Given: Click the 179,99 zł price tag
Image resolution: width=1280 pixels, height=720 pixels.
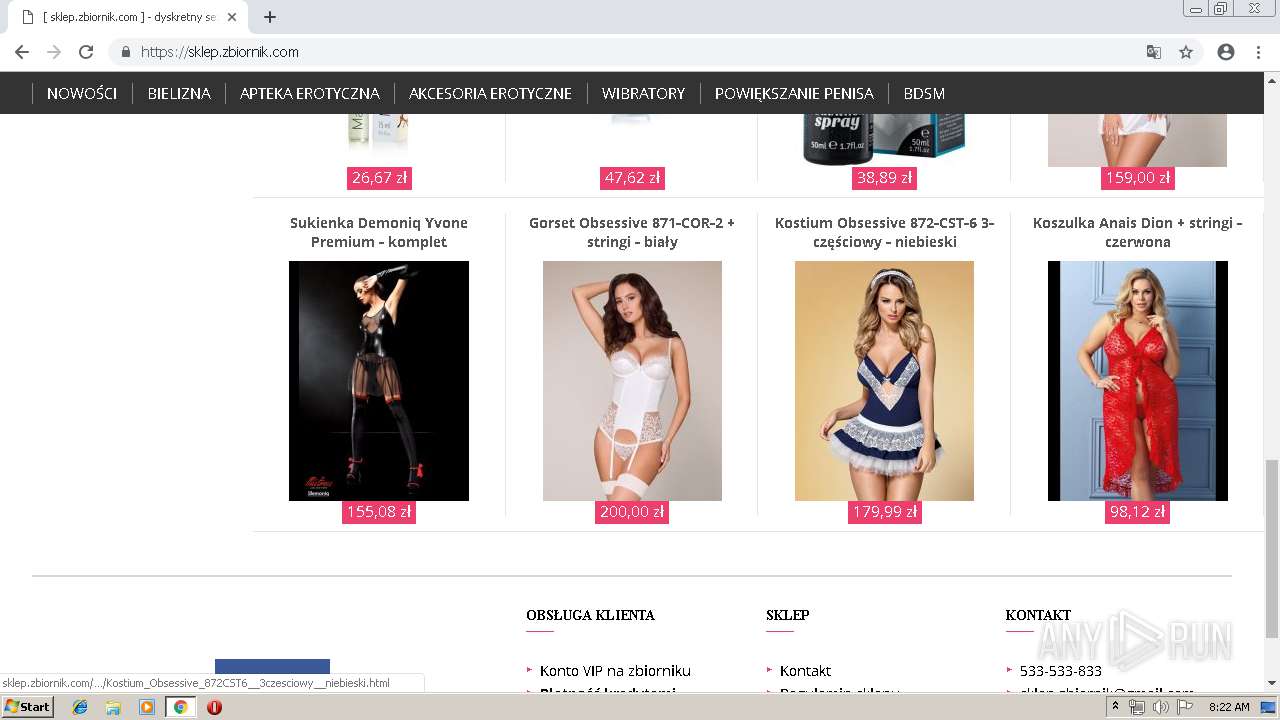Looking at the screenshot, I should (x=884, y=512).
